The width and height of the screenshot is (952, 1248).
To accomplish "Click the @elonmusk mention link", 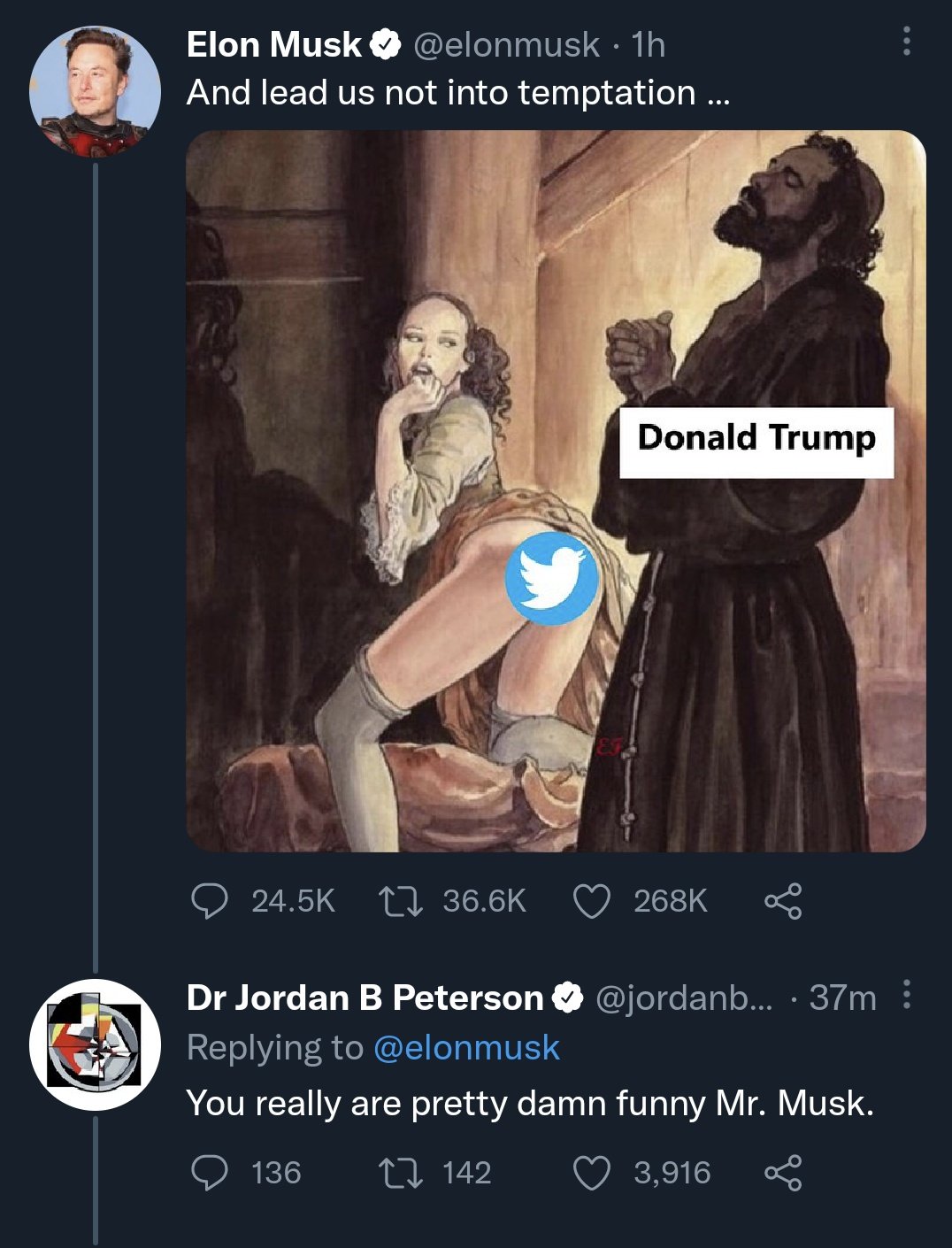I will tap(466, 1048).
